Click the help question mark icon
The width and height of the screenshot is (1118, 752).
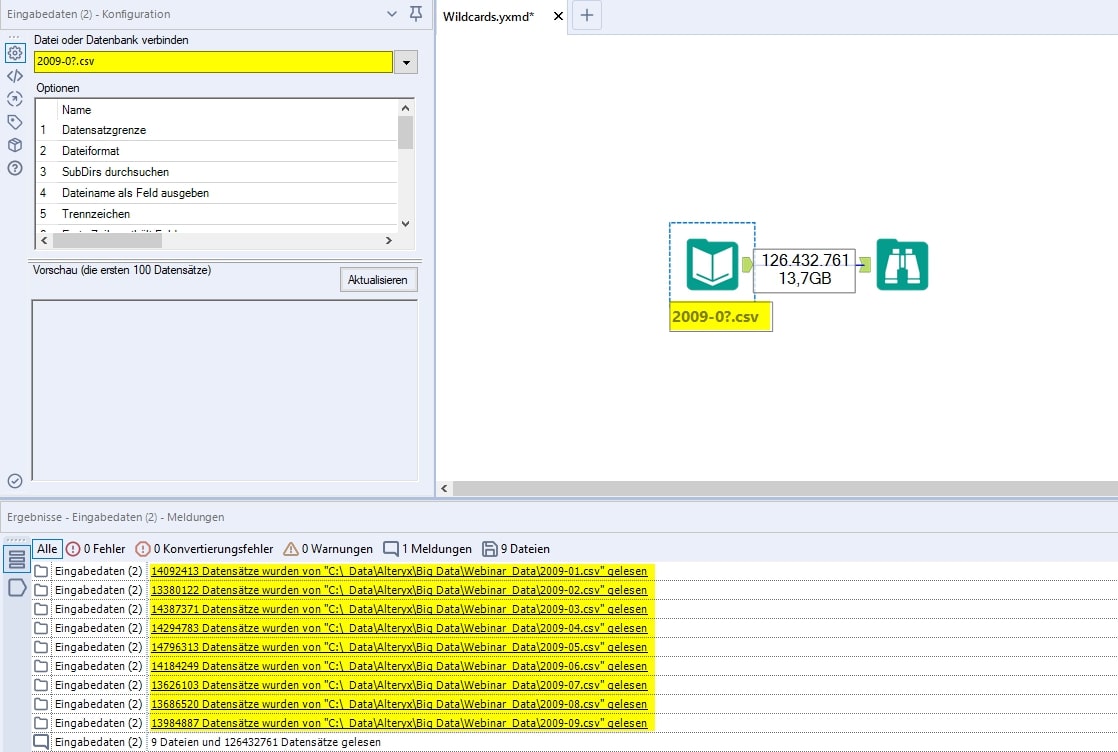(15, 168)
